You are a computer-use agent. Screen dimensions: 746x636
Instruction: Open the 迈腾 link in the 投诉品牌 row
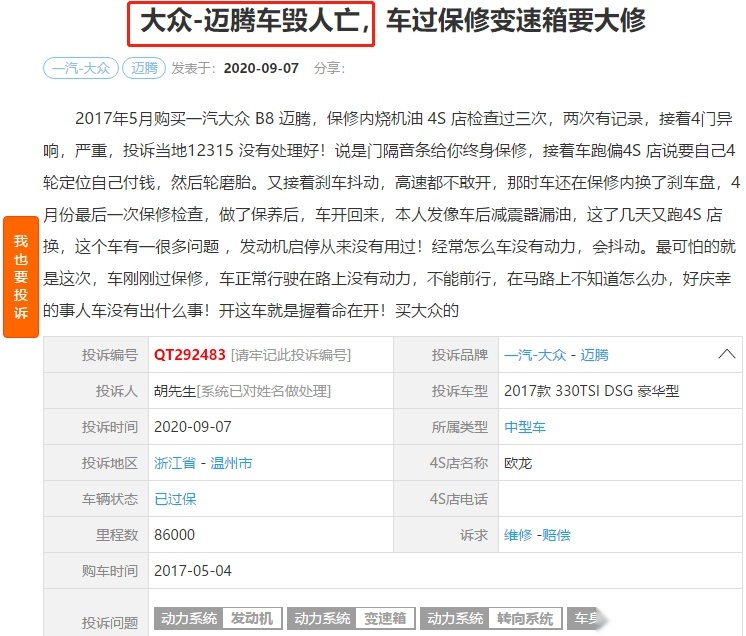coord(594,355)
